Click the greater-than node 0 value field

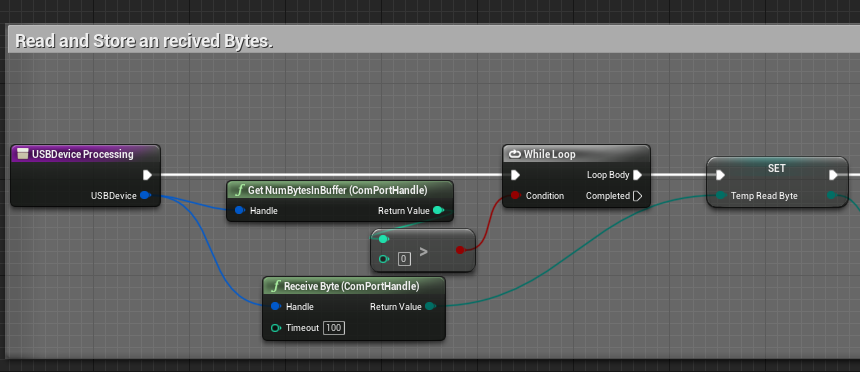click(x=404, y=259)
